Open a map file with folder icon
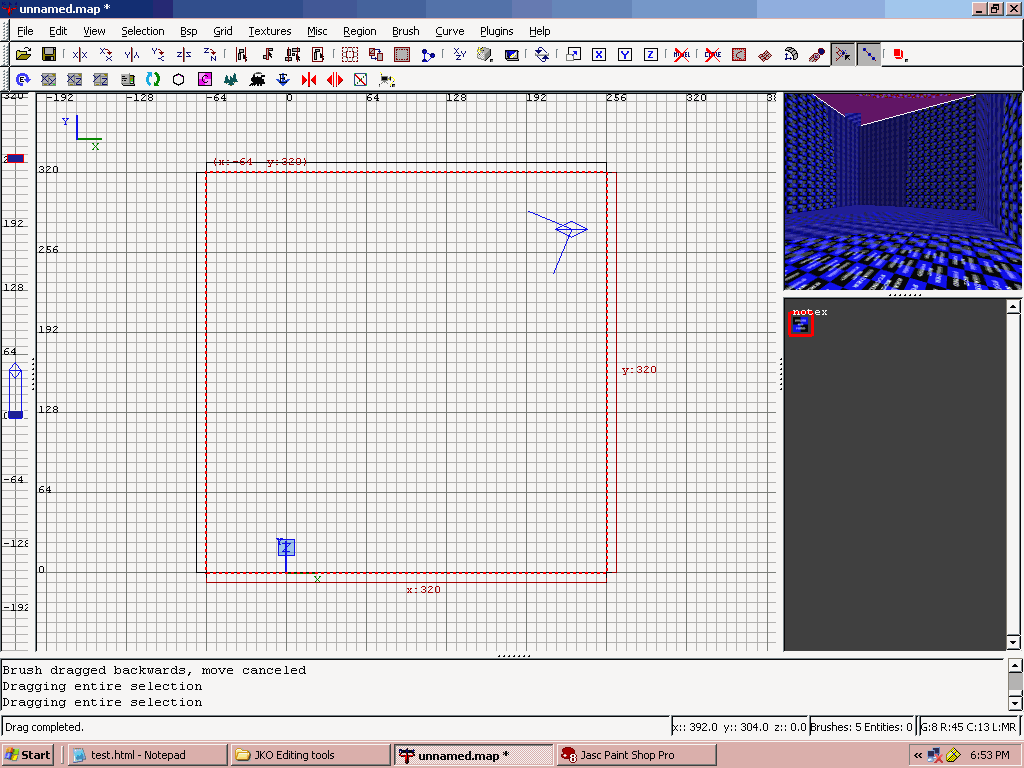 pos(24,55)
